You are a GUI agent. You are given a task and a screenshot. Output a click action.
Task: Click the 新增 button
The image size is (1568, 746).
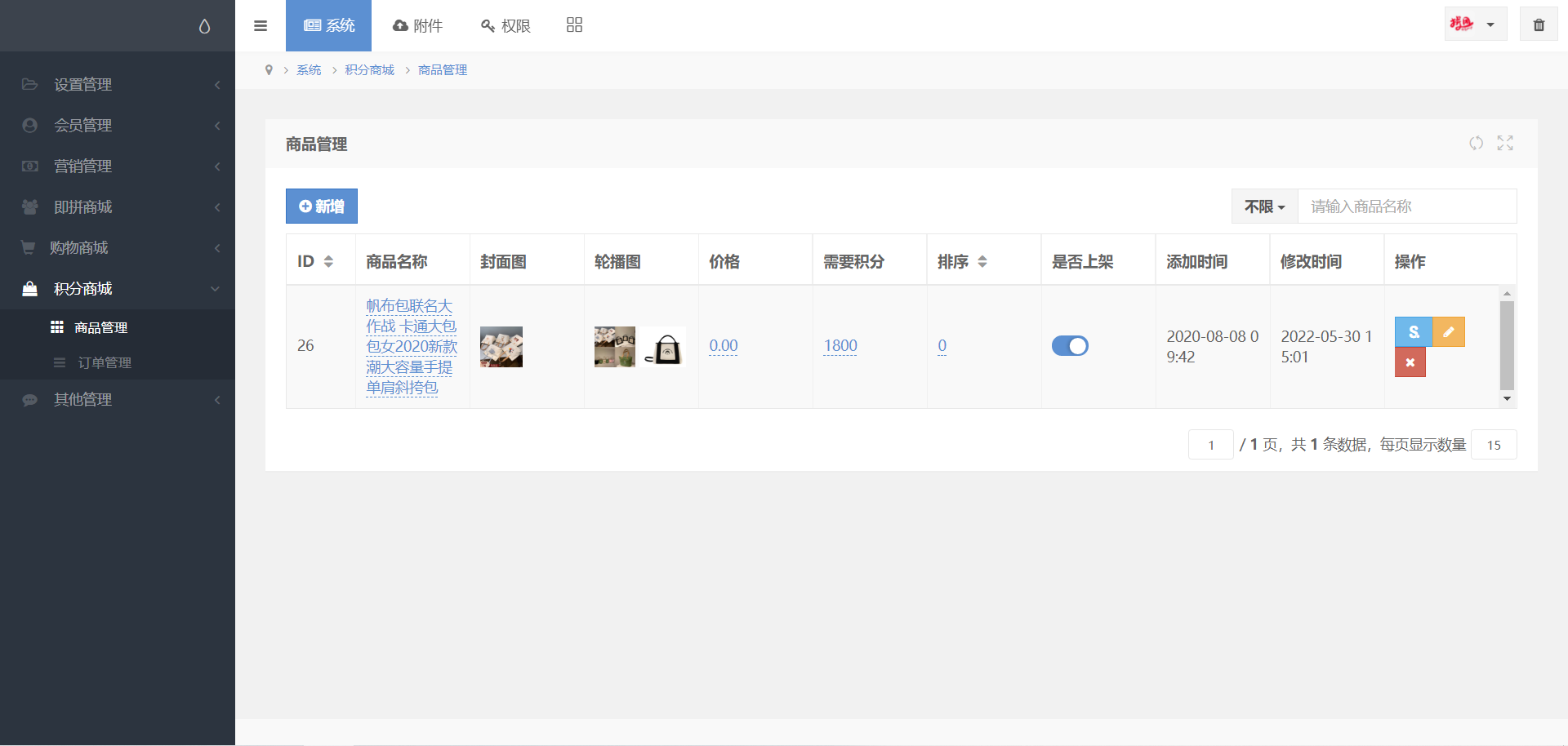(322, 206)
